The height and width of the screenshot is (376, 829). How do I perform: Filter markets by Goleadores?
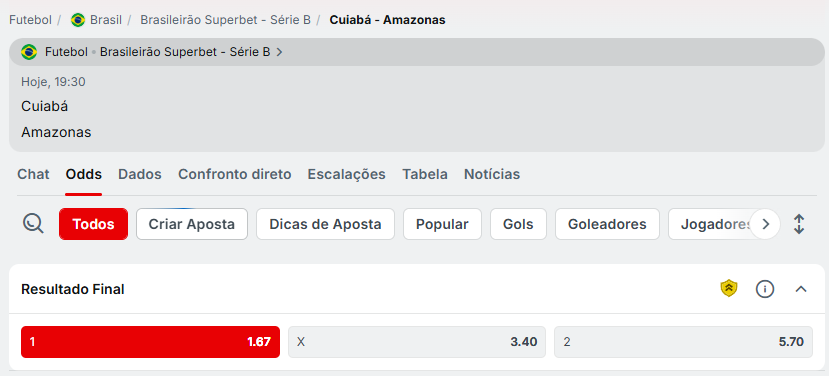(x=607, y=224)
